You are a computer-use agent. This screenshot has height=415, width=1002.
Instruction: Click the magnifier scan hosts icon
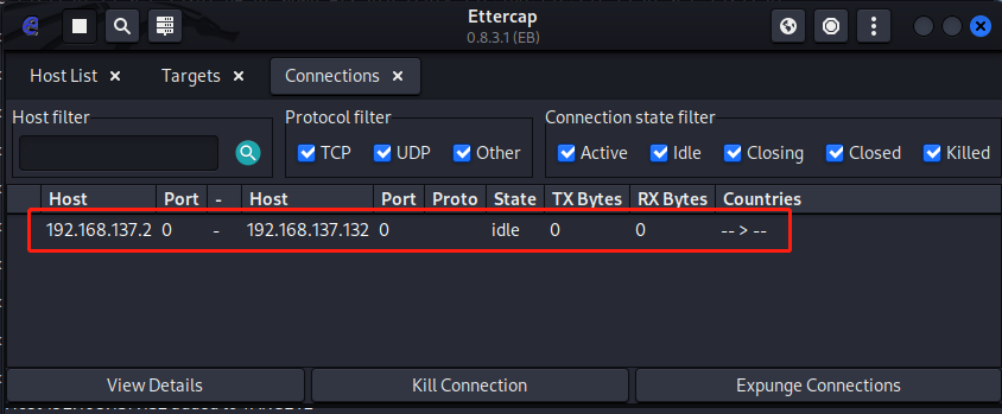pyautogui.click(x=122, y=27)
